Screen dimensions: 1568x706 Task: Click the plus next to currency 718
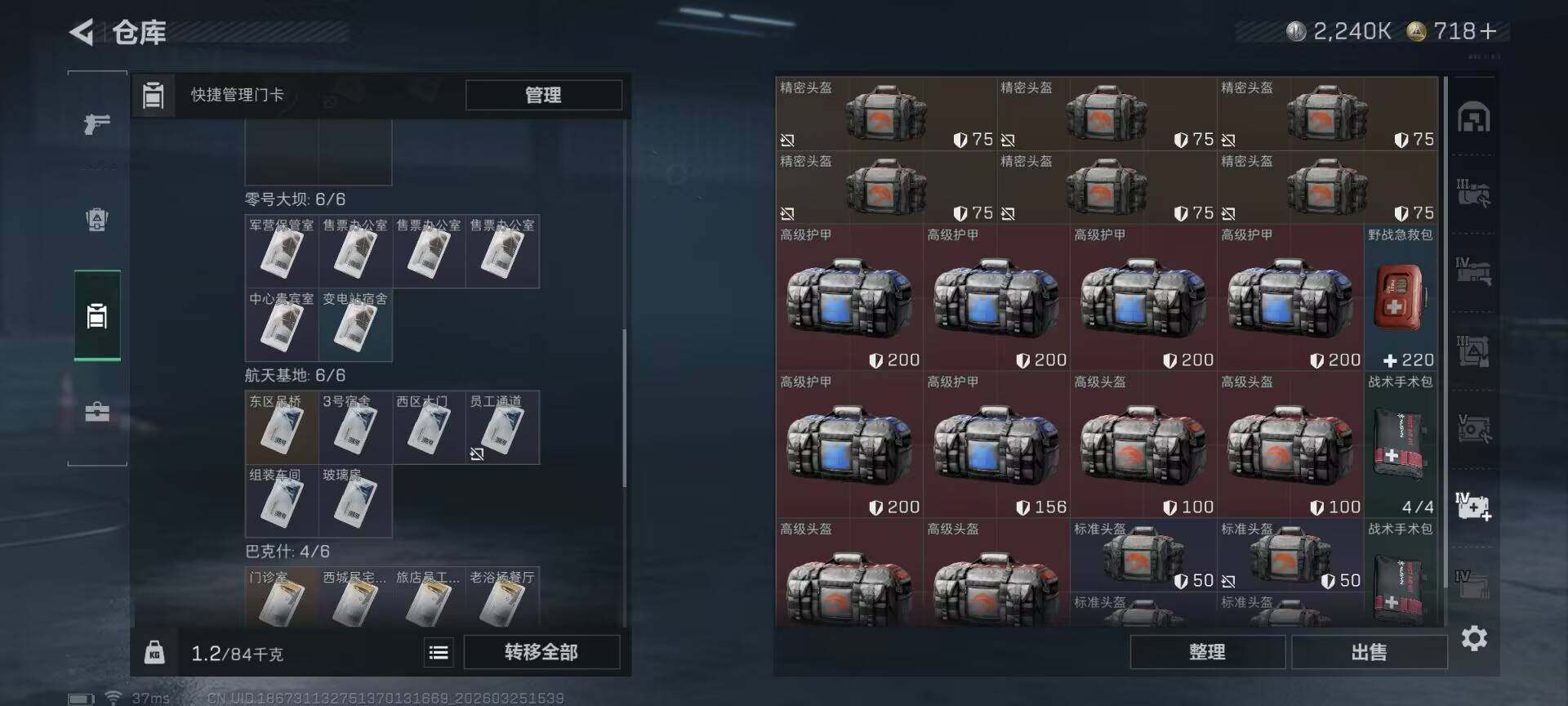(1488, 31)
